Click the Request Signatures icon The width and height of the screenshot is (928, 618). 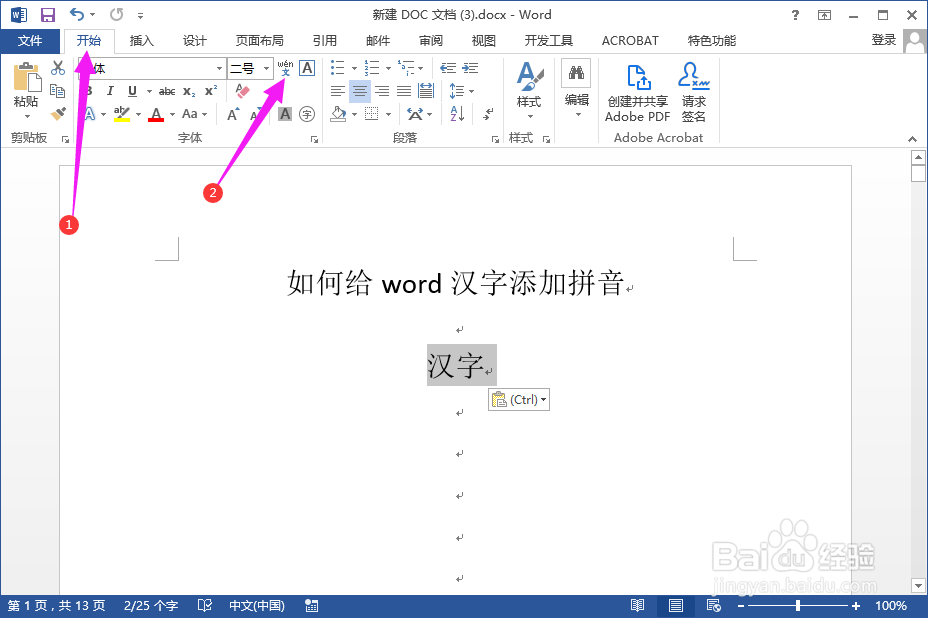click(x=694, y=93)
